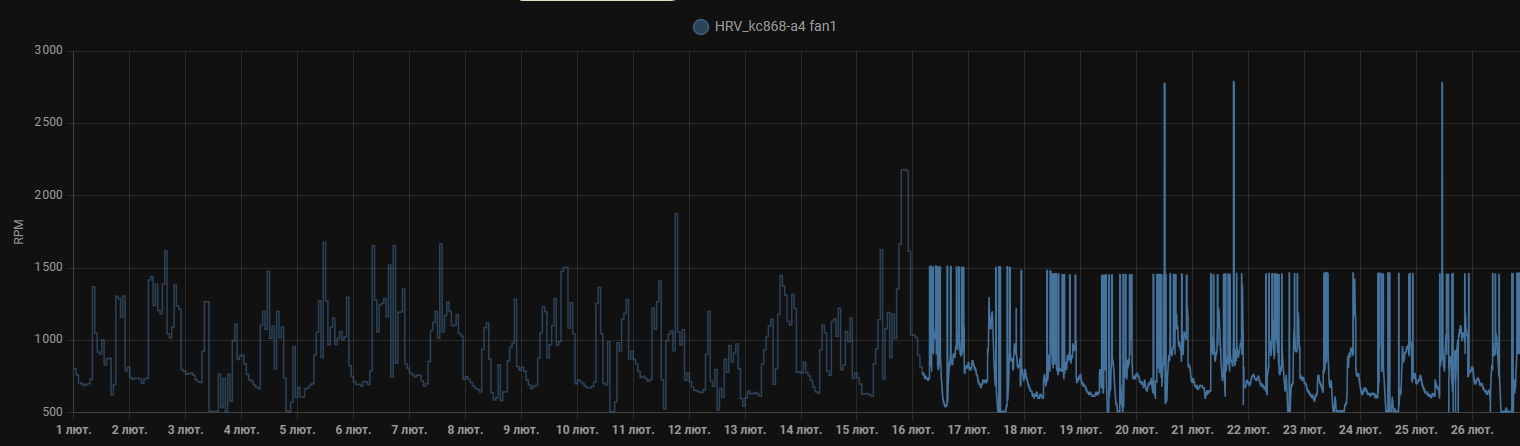Click the '24 лют.' date label
The width and height of the screenshot is (1520, 446).
(x=1361, y=430)
